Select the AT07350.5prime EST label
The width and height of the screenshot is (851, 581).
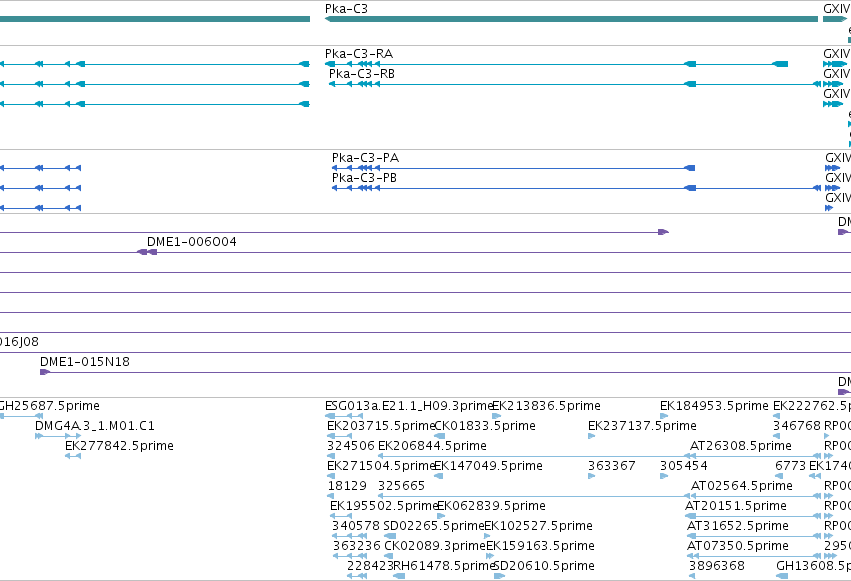738,546
